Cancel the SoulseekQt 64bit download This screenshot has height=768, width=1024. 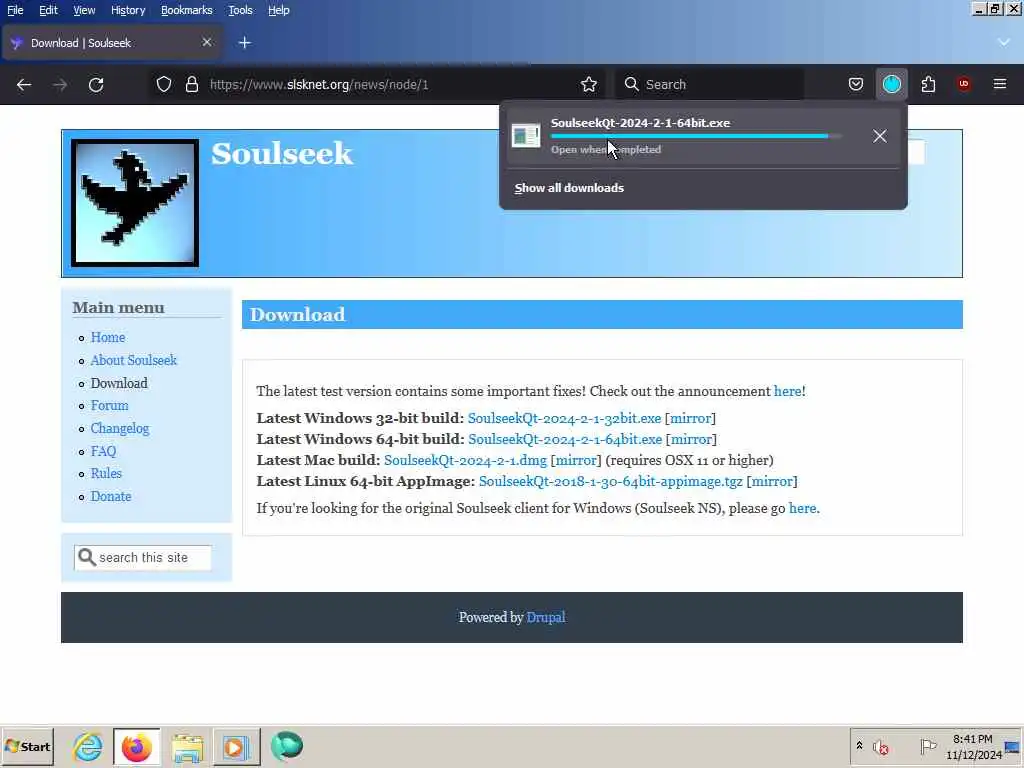coord(880,136)
